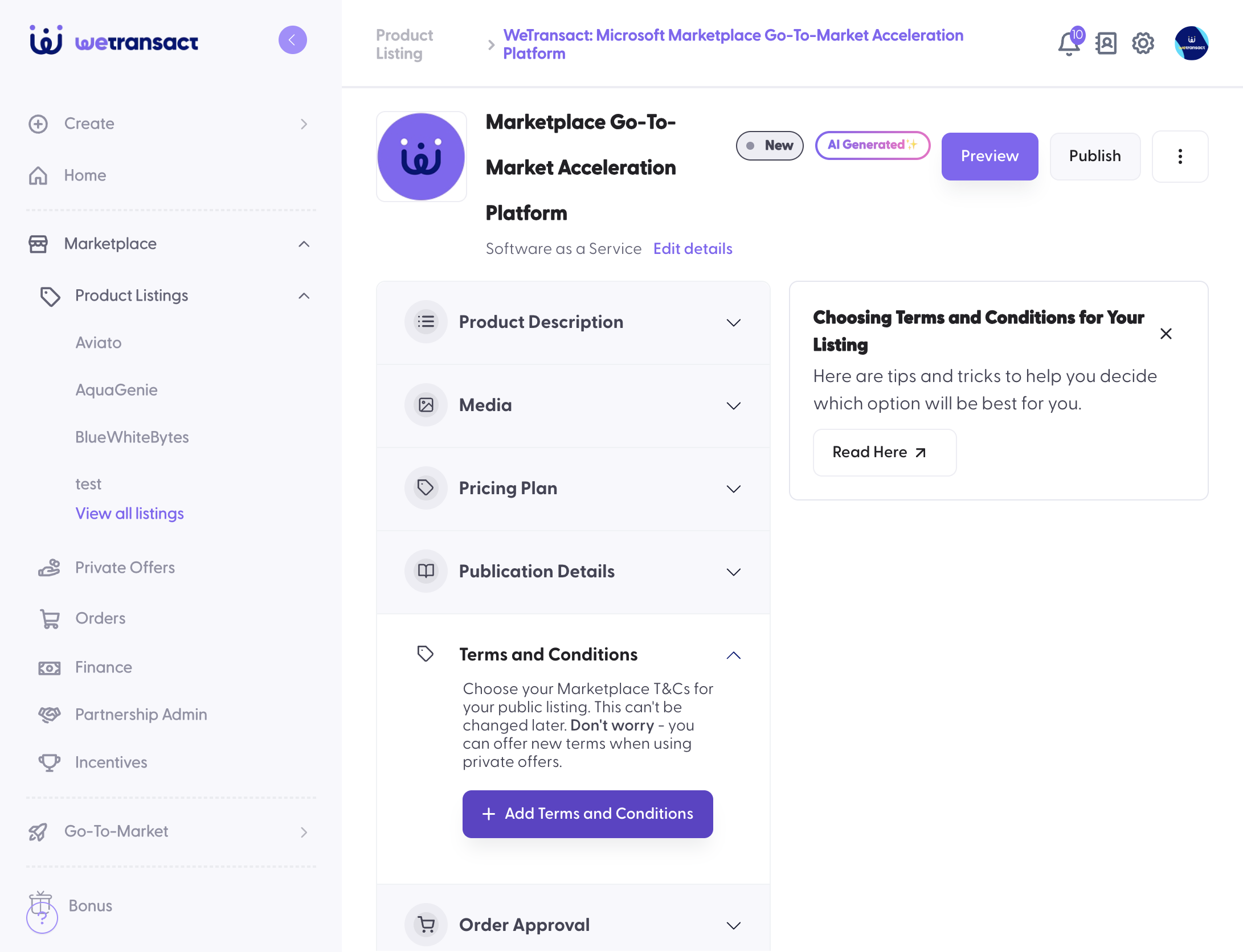Image resolution: width=1243 pixels, height=952 pixels.
Task: Close the Terms and Conditions tips card
Action: [1166, 334]
